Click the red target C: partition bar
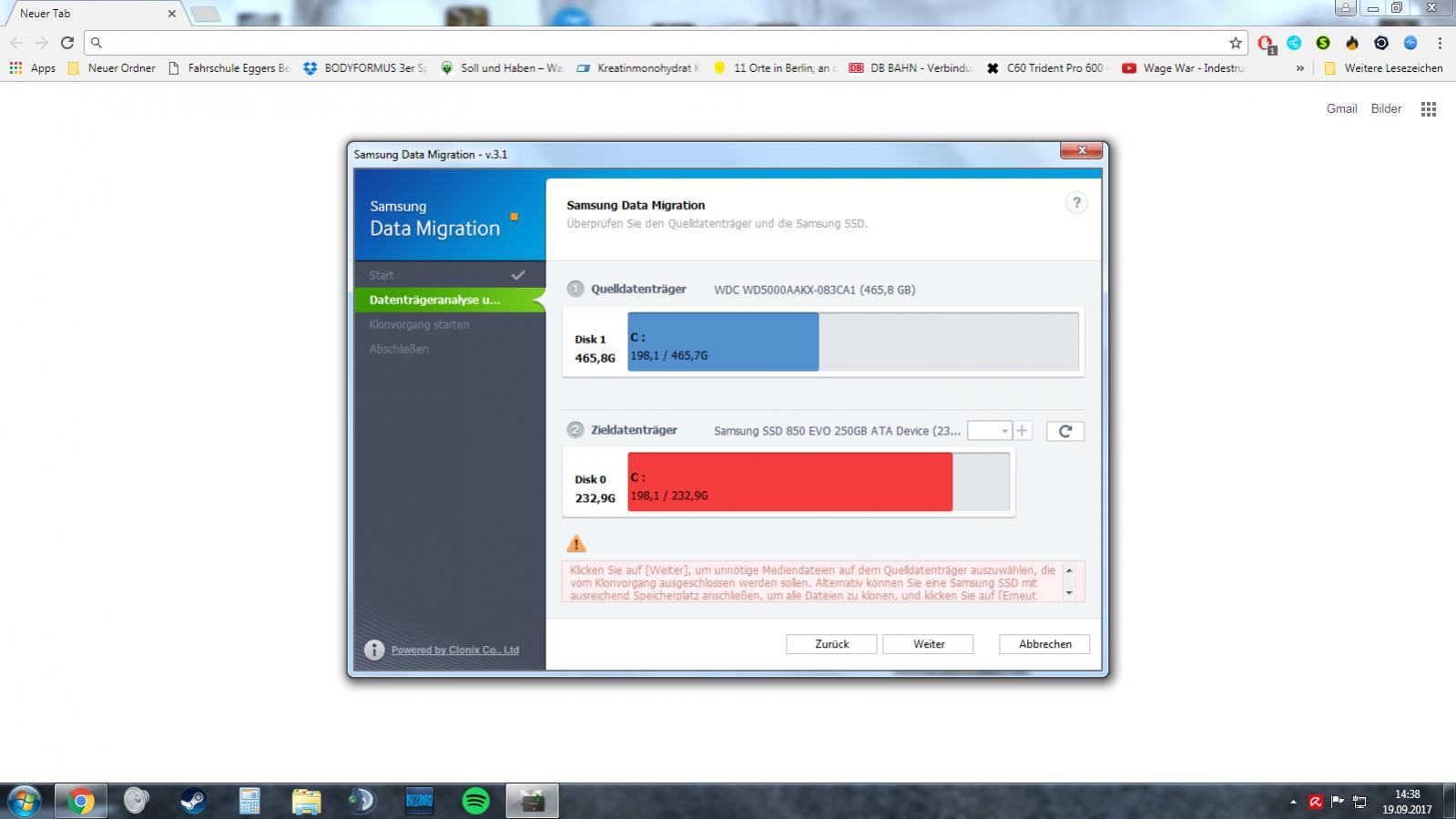Viewport: 1456px width, 819px height. 790,482
